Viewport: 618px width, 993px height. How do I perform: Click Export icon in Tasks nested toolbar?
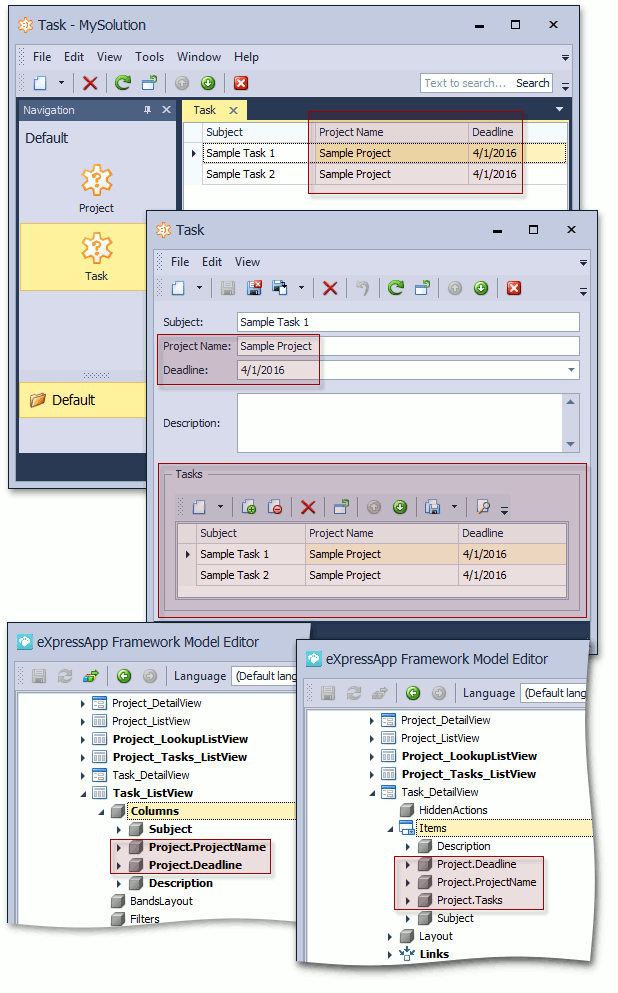tap(433, 507)
